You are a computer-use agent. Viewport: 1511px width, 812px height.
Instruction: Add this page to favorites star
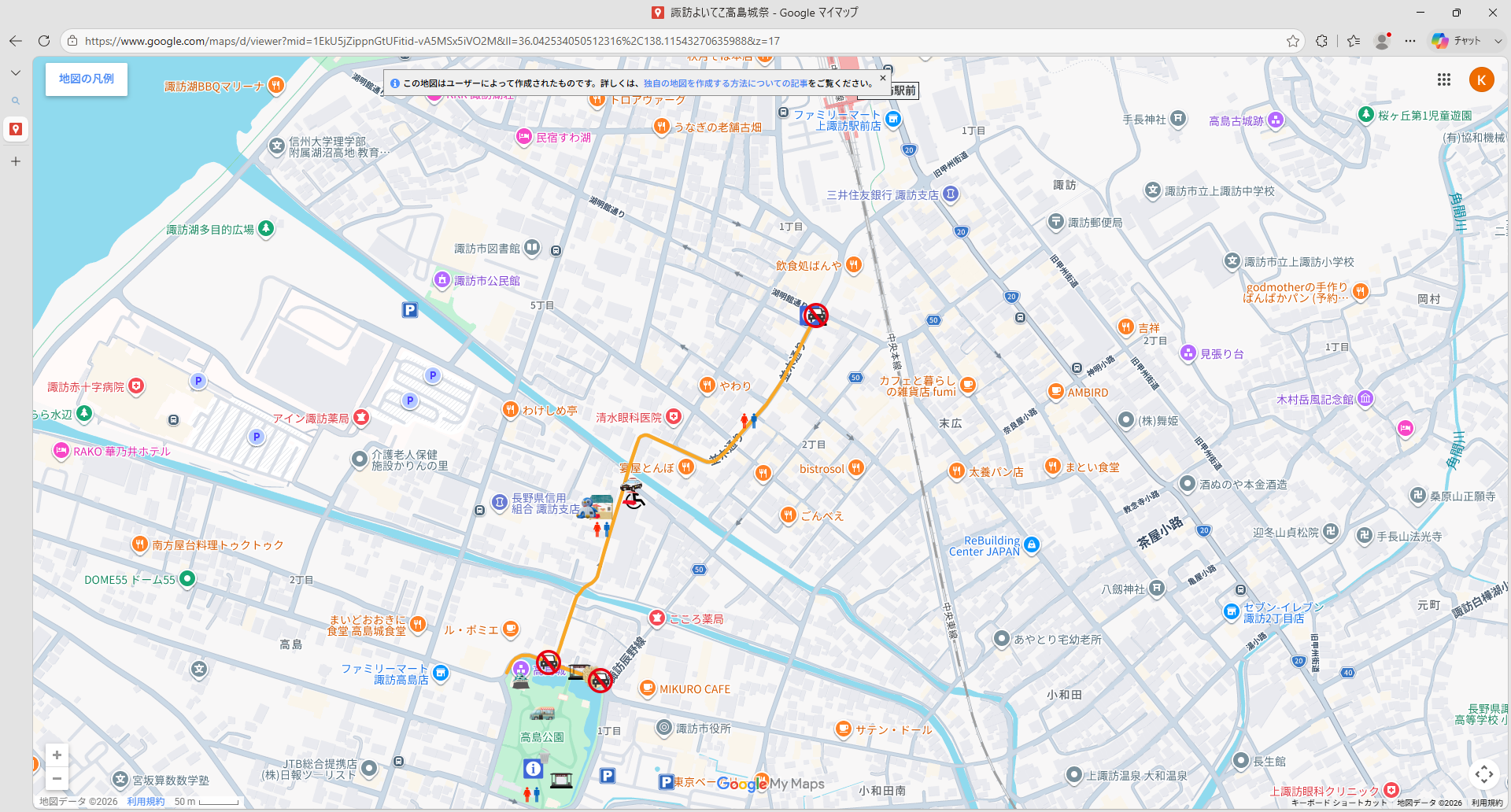1292,41
